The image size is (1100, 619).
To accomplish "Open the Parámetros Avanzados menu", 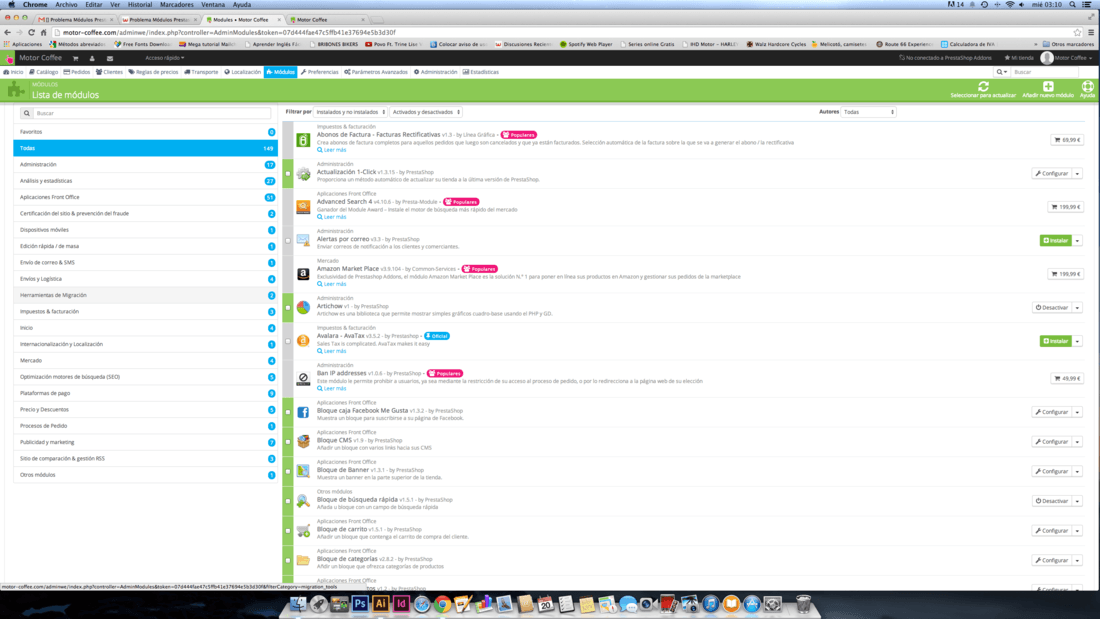I will coord(376,72).
